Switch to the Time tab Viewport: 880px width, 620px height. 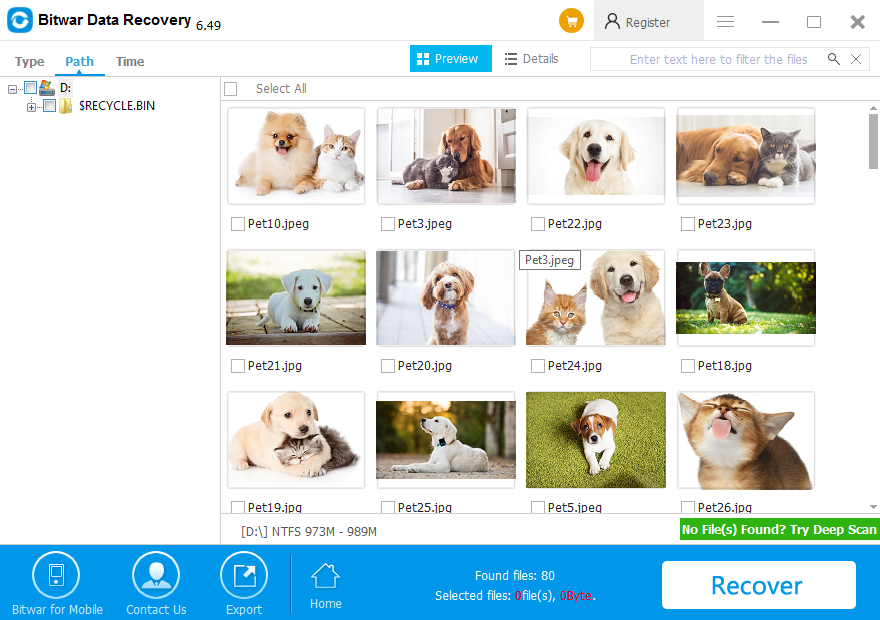130,62
